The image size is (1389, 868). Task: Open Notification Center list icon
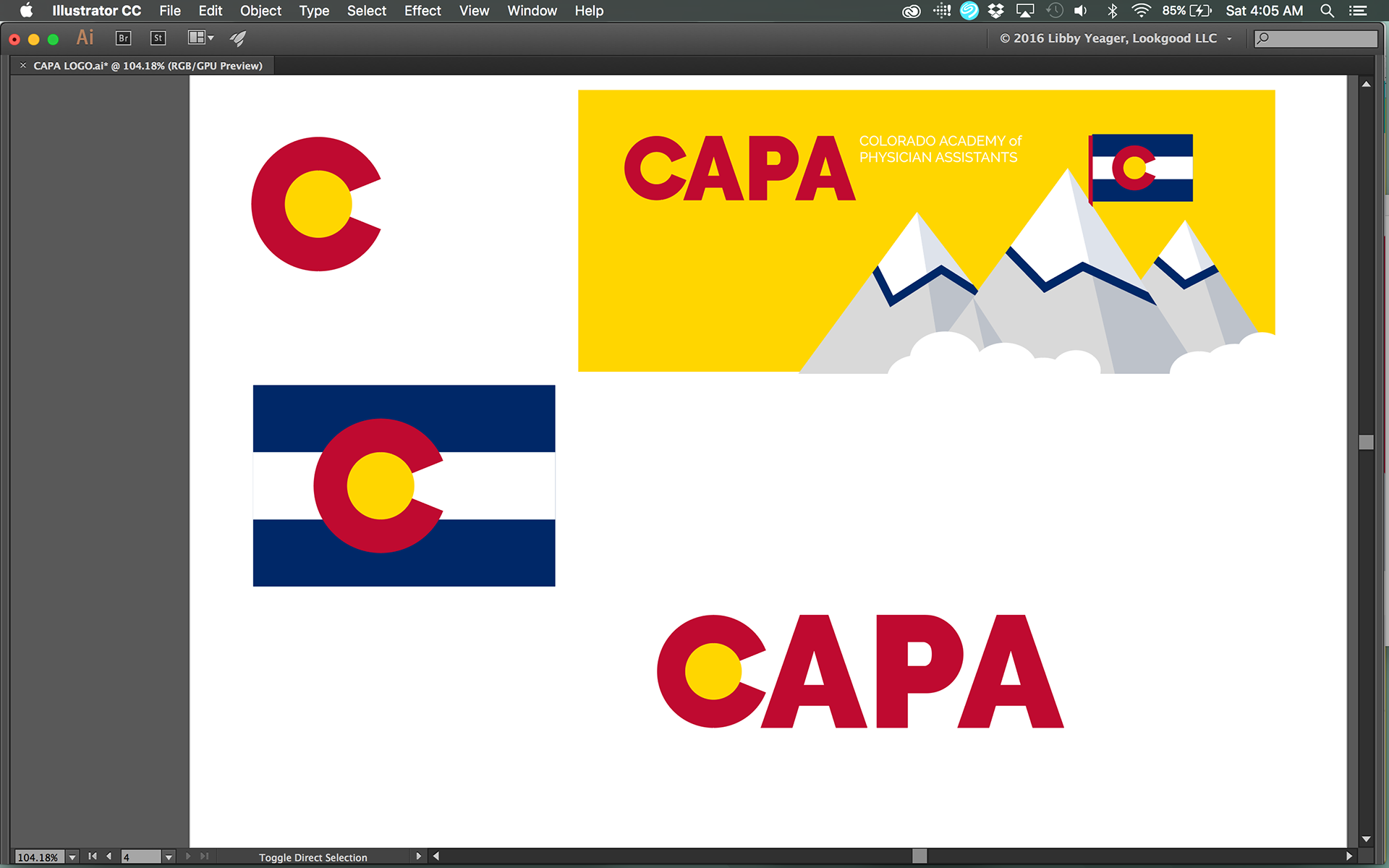point(1358,11)
